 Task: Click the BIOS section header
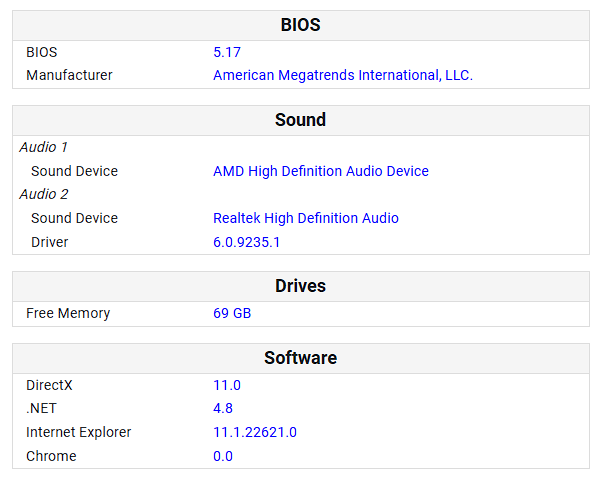[300, 25]
